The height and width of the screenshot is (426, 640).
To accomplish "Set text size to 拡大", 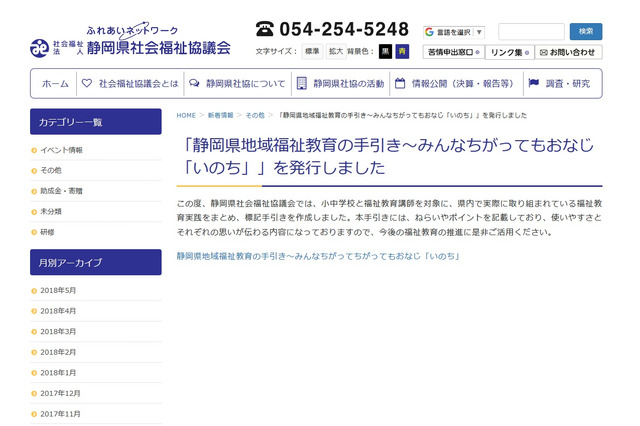I will point(336,51).
